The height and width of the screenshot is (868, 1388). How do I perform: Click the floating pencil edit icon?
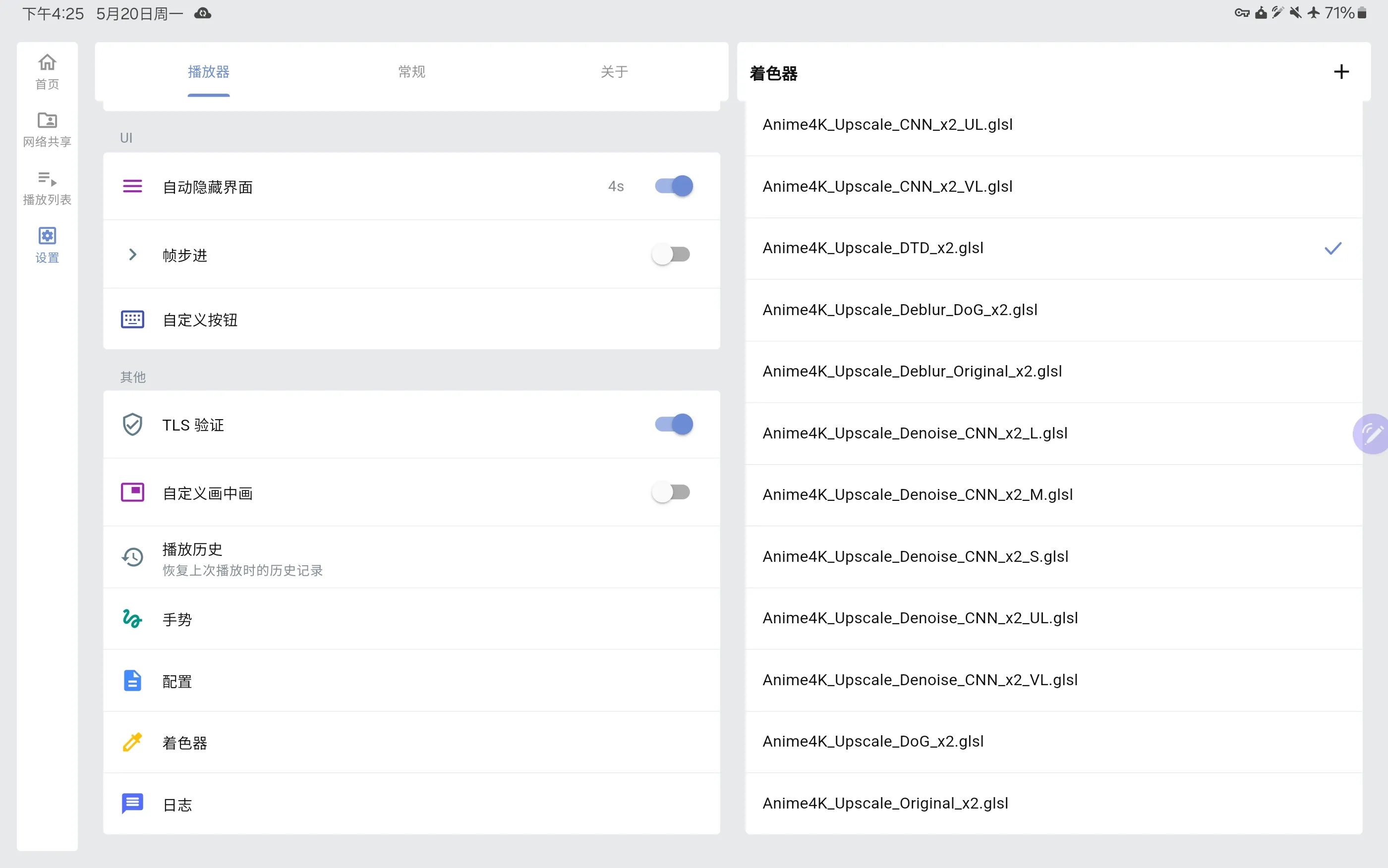1371,434
